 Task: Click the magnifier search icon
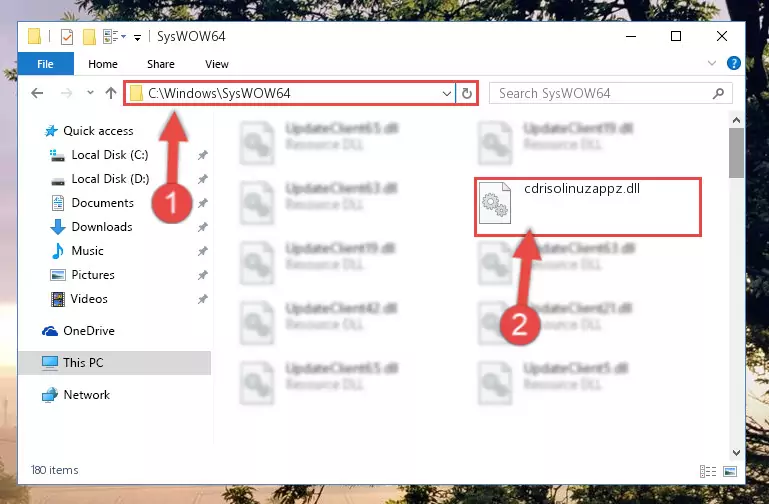point(718,93)
